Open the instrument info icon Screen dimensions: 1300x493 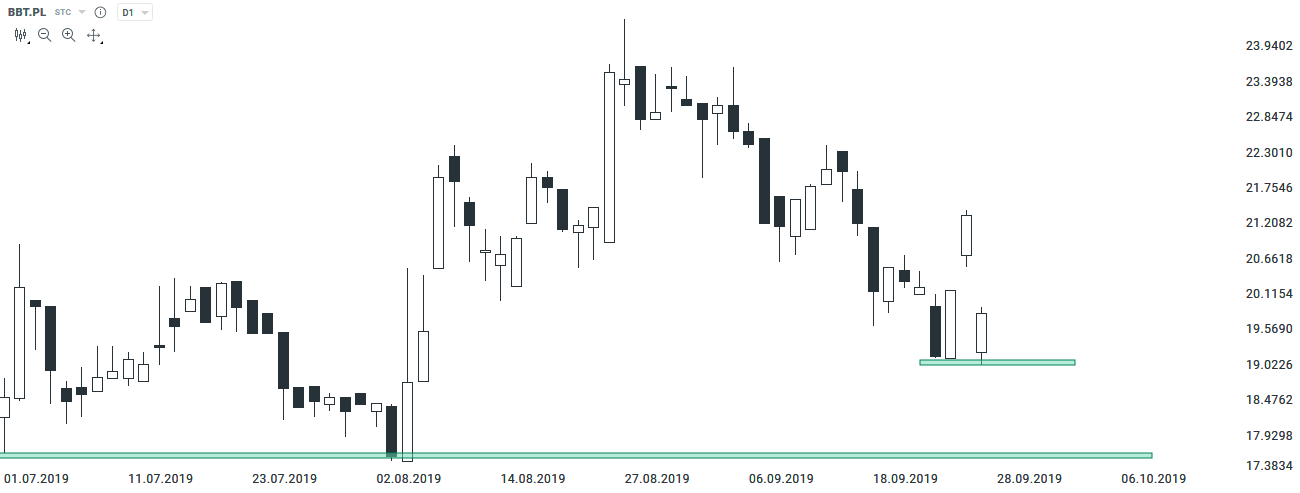click(100, 13)
